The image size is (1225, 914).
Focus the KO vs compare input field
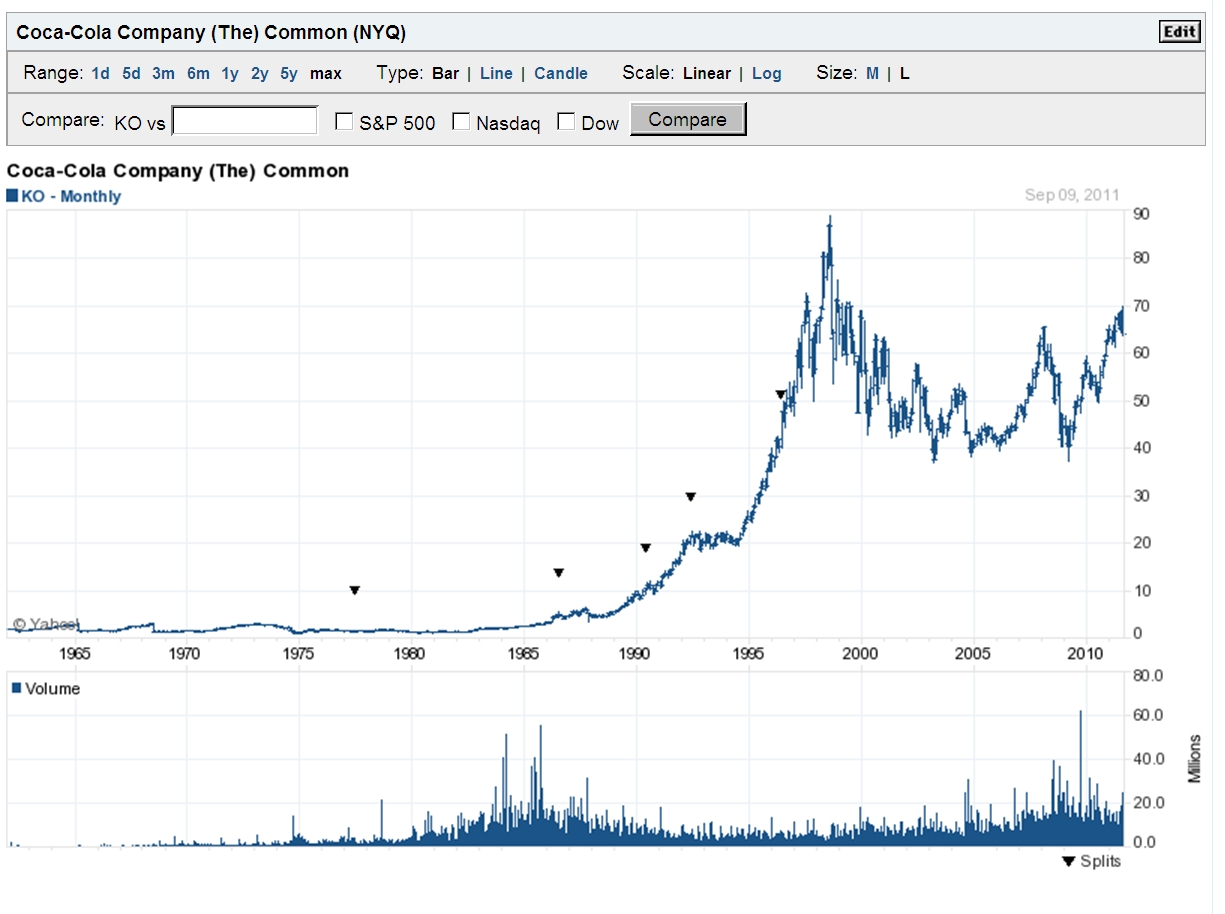point(245,121)
